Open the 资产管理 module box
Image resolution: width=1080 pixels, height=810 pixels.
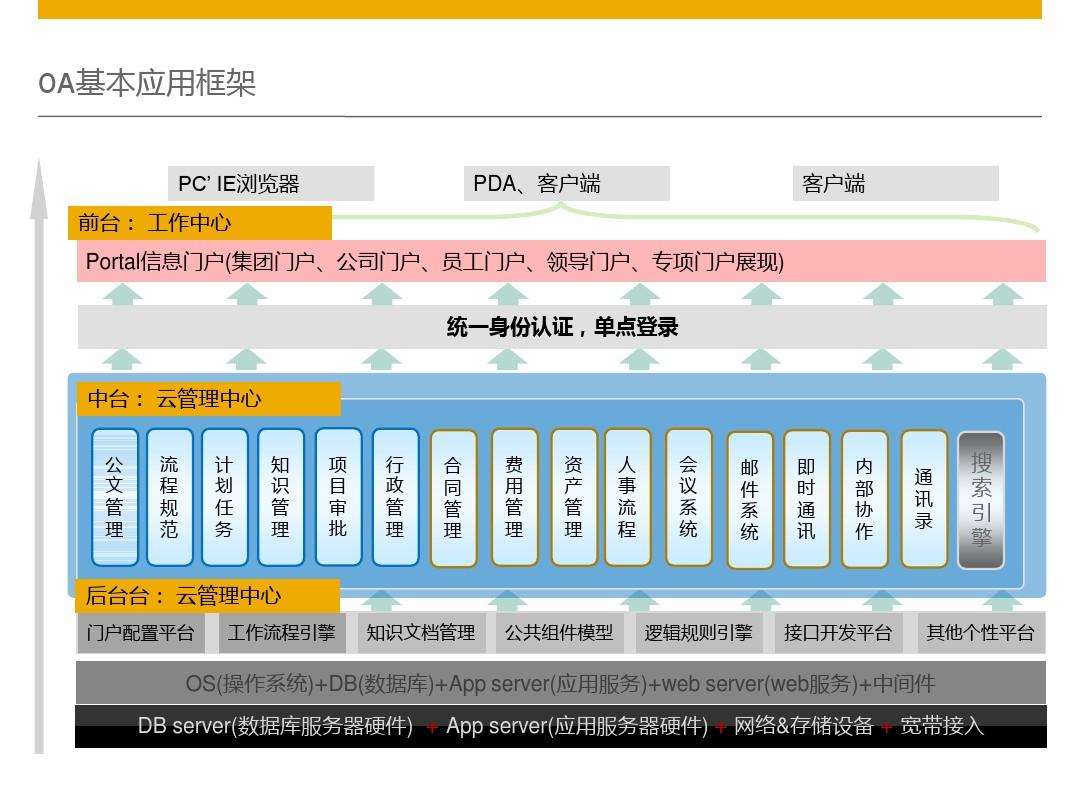(574, 497)
